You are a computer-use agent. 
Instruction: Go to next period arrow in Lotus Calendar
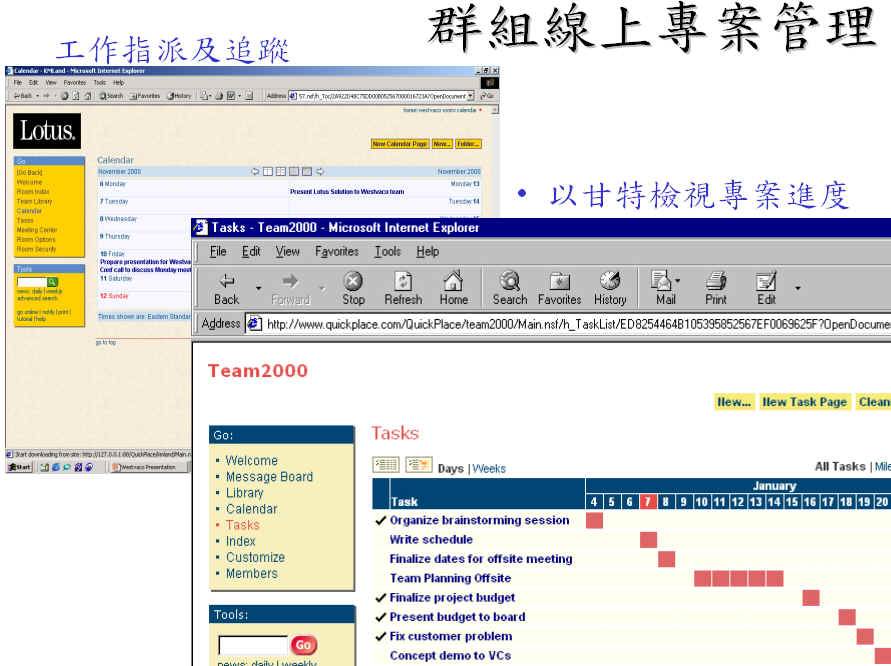[320, 172]
